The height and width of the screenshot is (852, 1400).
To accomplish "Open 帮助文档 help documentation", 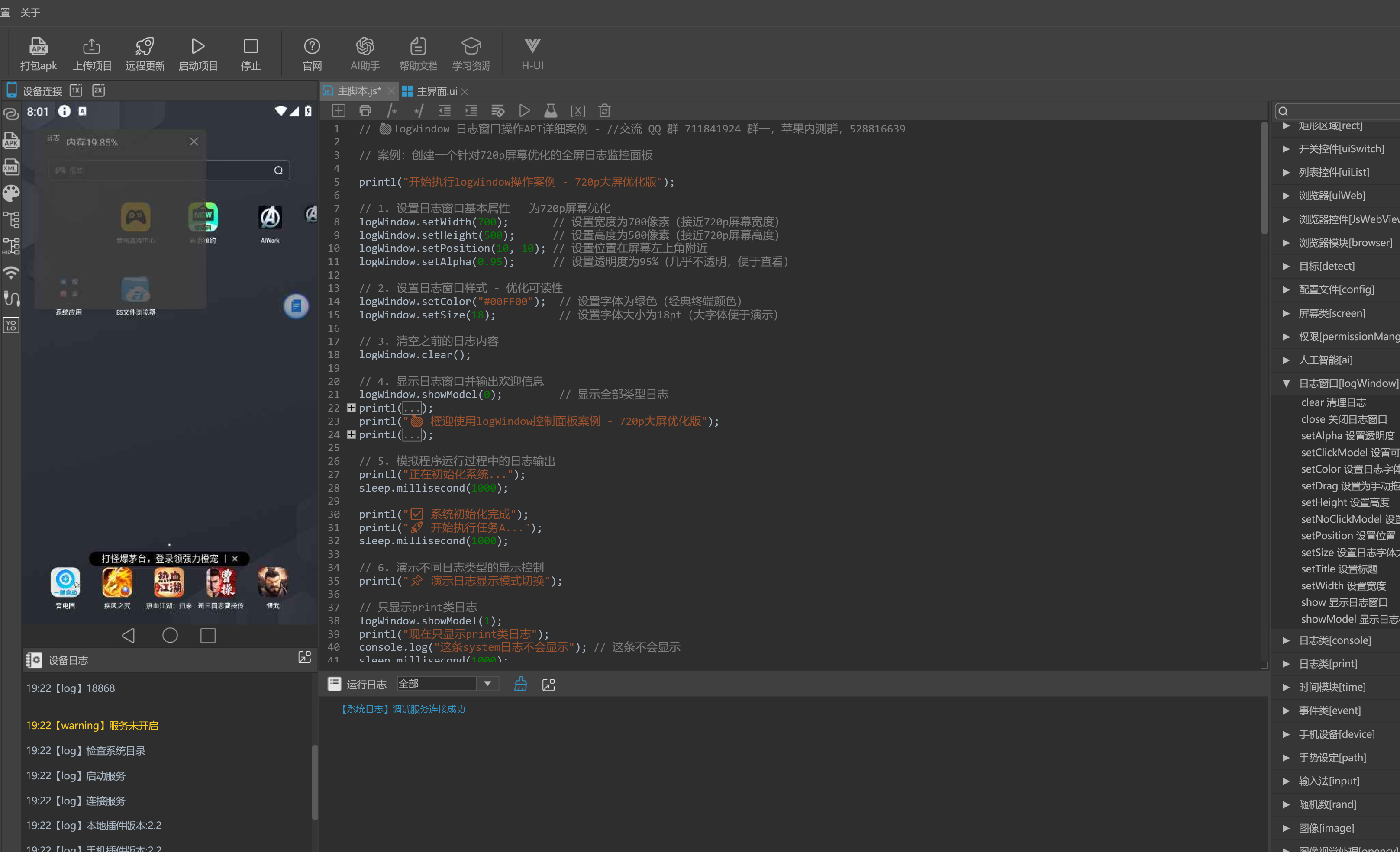I will 418,54.
